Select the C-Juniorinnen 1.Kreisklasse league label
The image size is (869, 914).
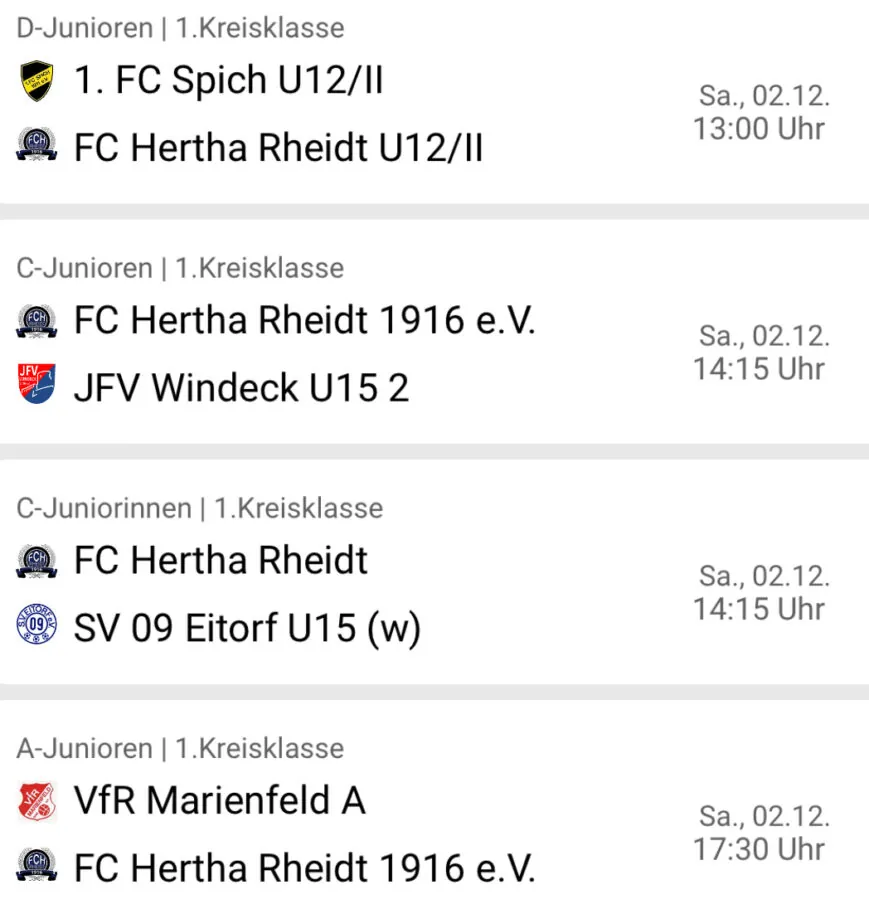pos(200,508)
